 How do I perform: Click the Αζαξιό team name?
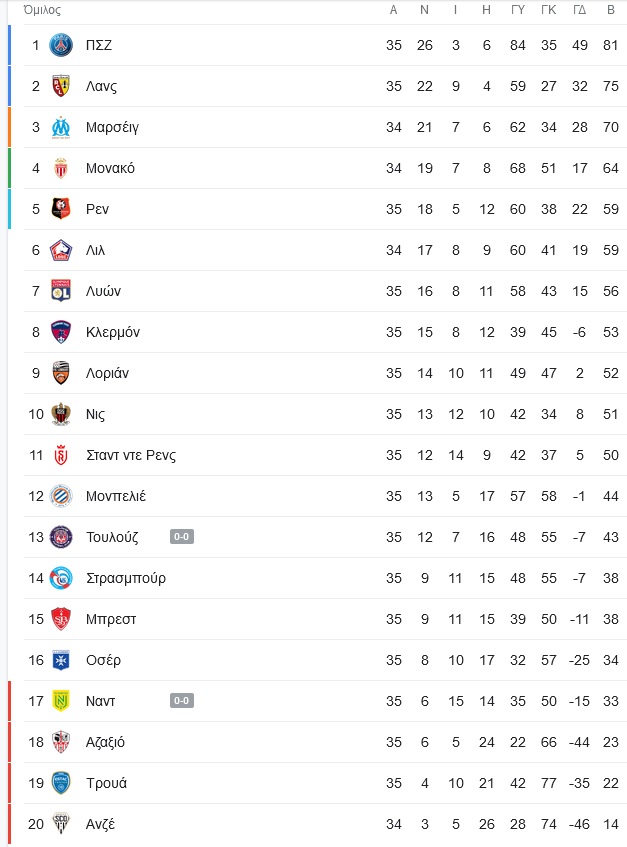coord(105,742)
